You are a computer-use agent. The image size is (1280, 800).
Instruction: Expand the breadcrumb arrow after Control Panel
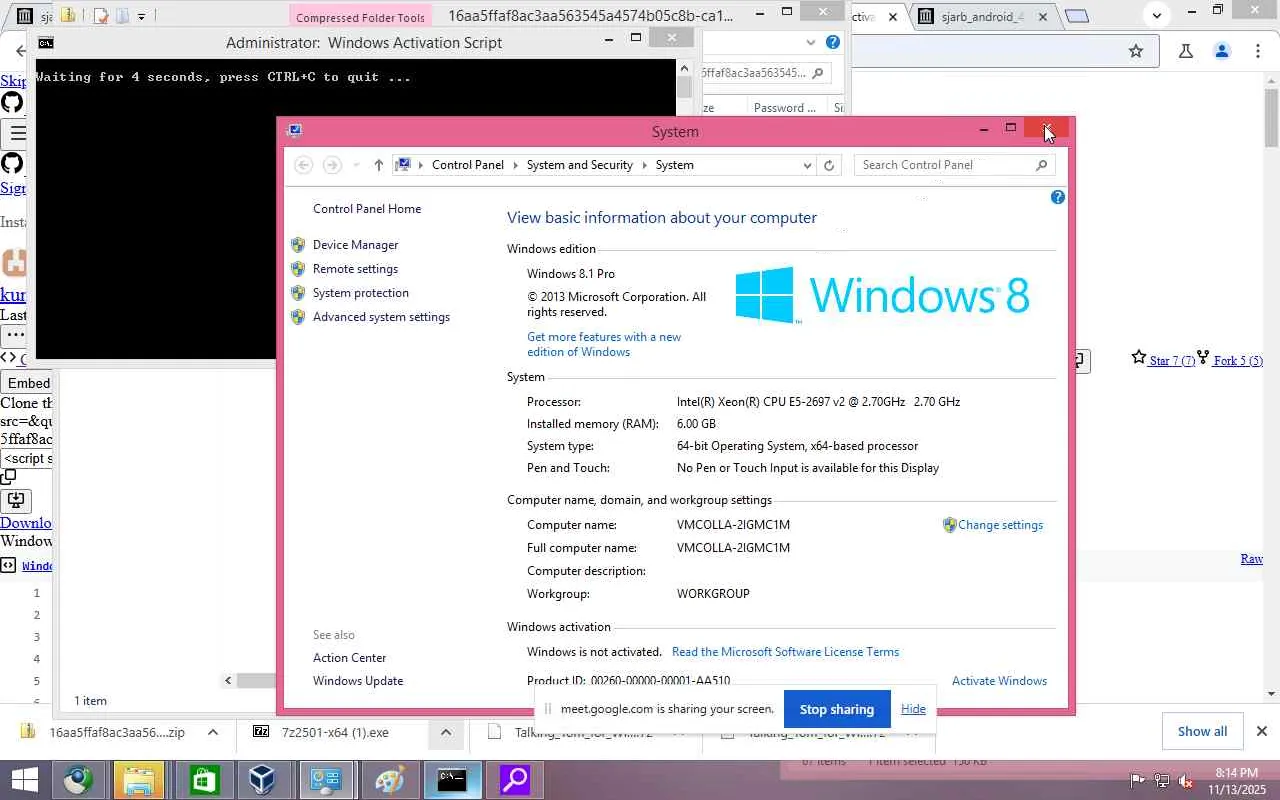[x=516, y=165]
